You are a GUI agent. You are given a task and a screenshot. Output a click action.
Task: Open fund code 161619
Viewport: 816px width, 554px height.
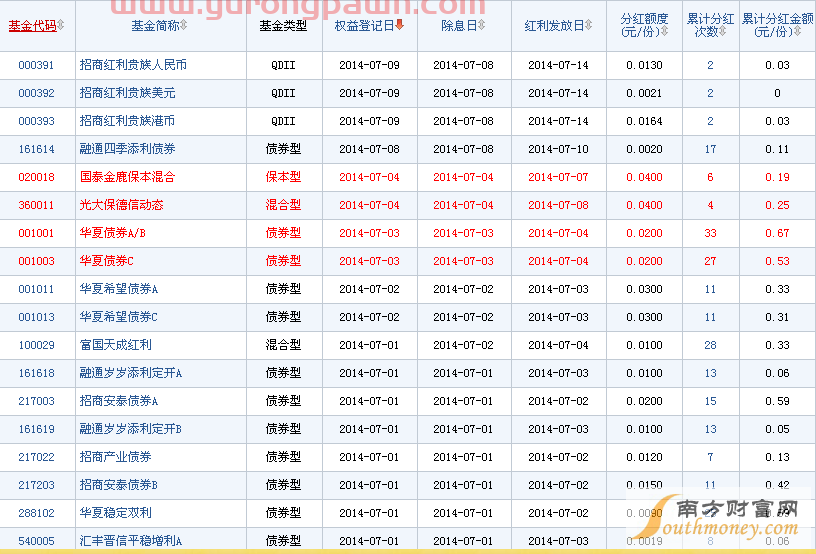pyautogui.click(x=36, y=430)
